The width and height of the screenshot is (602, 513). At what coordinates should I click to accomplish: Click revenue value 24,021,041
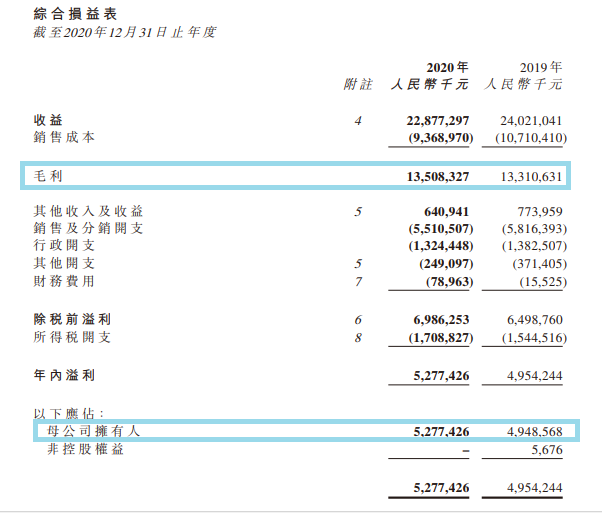click(x=531, y=121)
